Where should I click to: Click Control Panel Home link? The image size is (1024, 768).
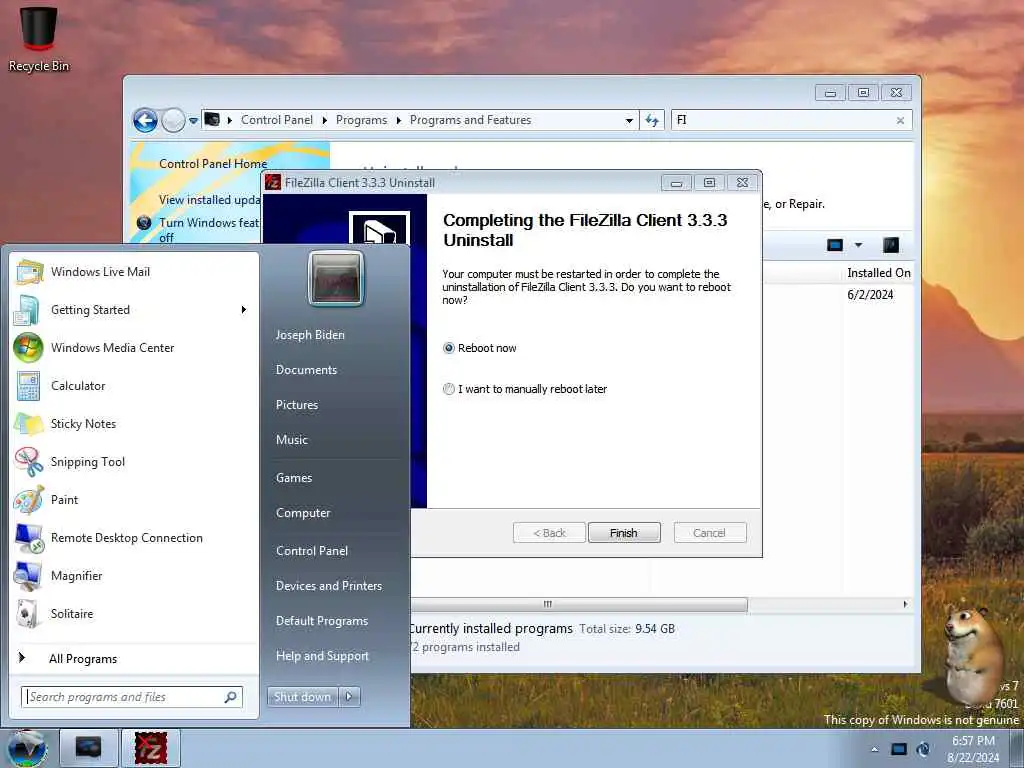(213, 164)
